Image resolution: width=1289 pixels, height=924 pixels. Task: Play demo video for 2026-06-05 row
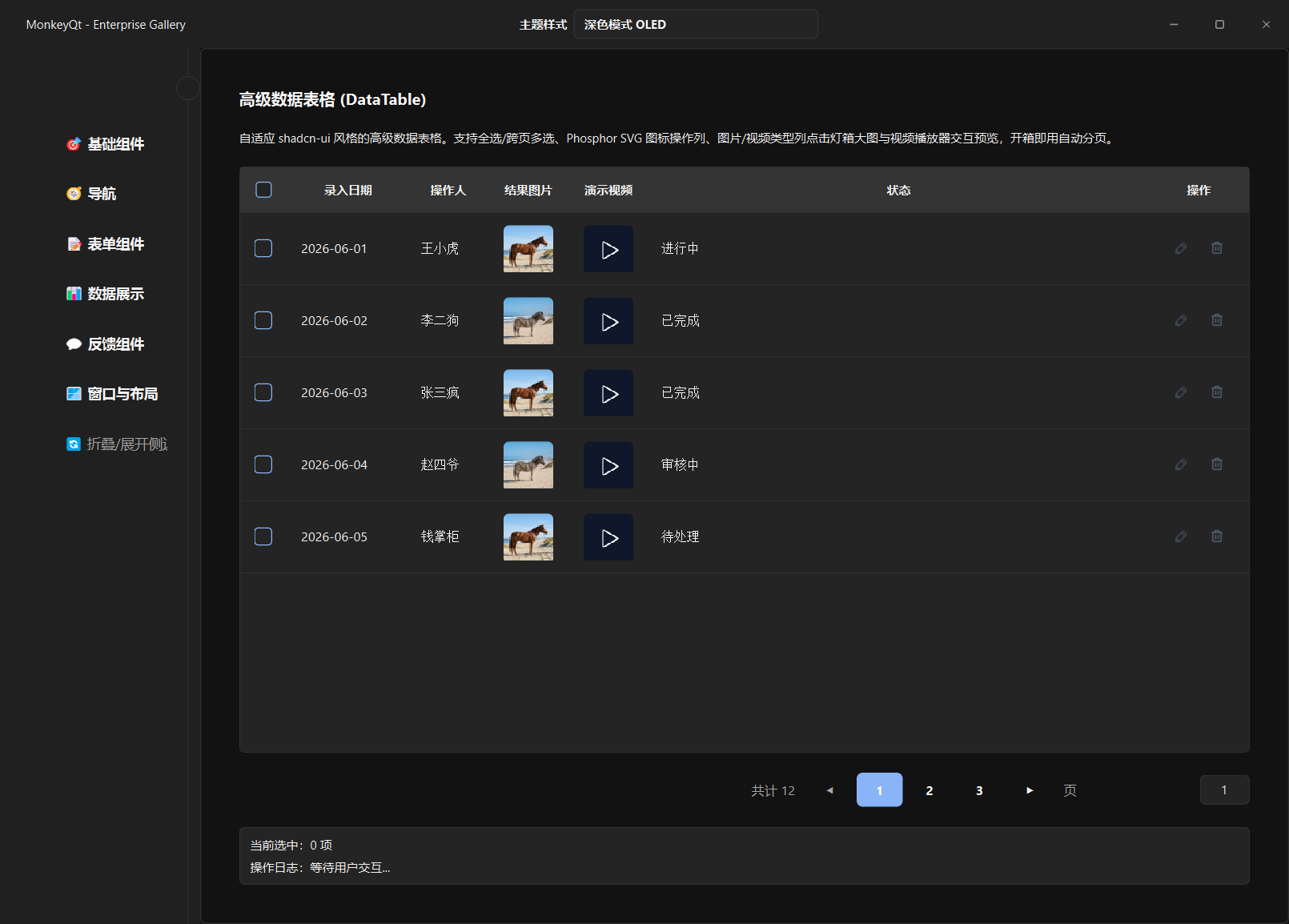click(608, 537)
